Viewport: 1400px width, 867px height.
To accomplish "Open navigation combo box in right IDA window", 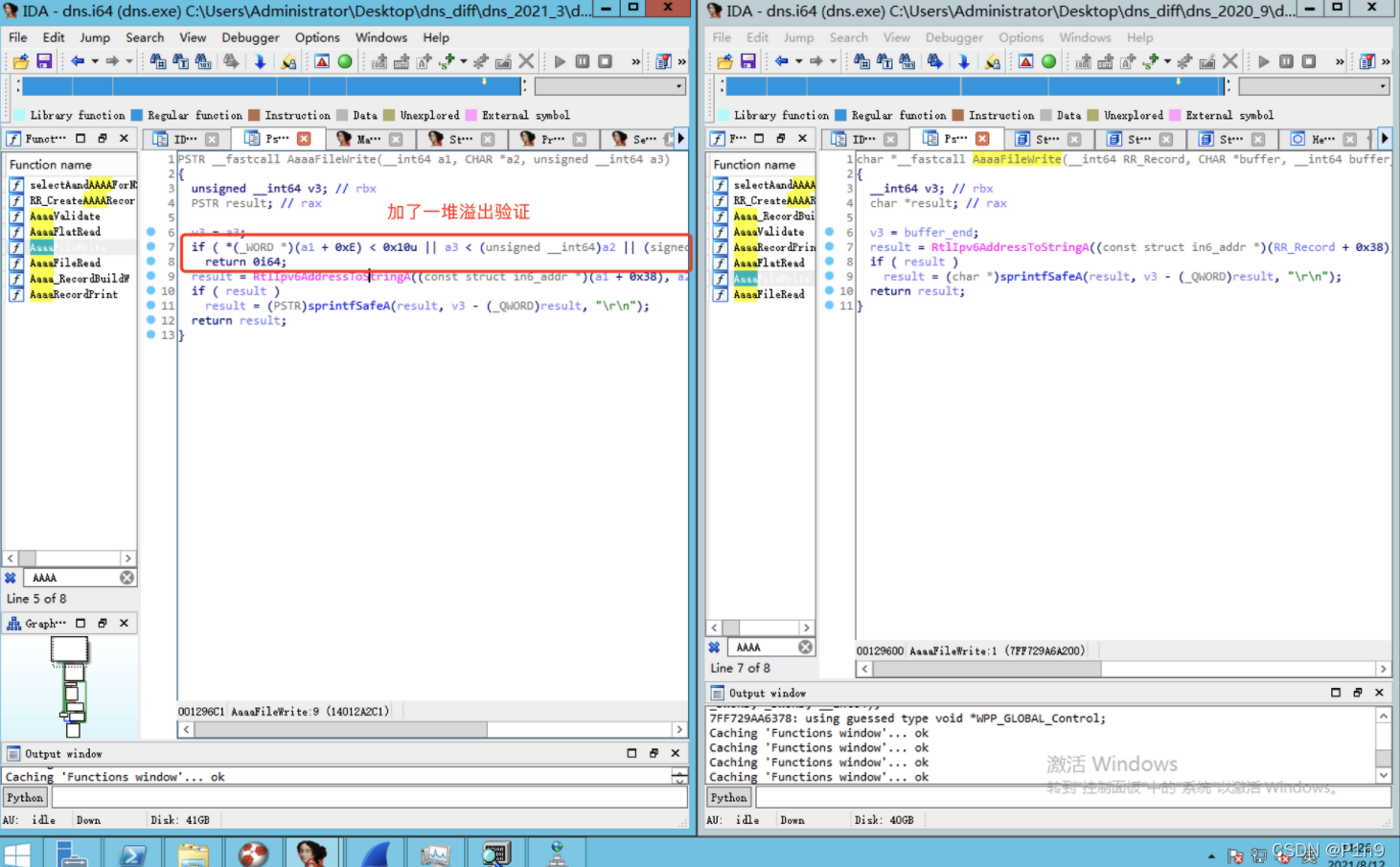I will pos(1315,86).
